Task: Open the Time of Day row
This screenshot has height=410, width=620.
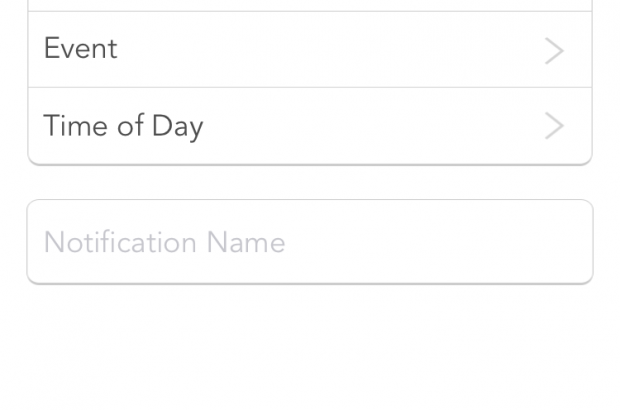Action: click(309, 126)
